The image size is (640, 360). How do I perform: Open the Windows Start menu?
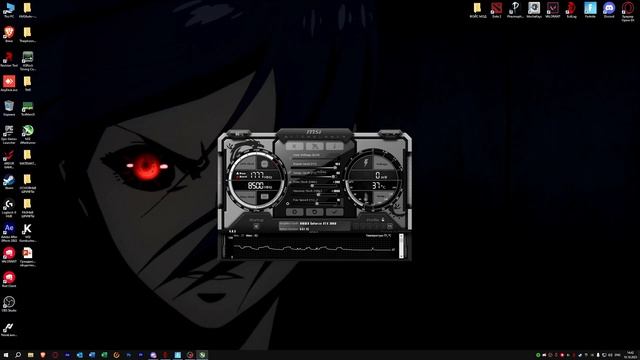pyautogui.click(x=6, y=355)
